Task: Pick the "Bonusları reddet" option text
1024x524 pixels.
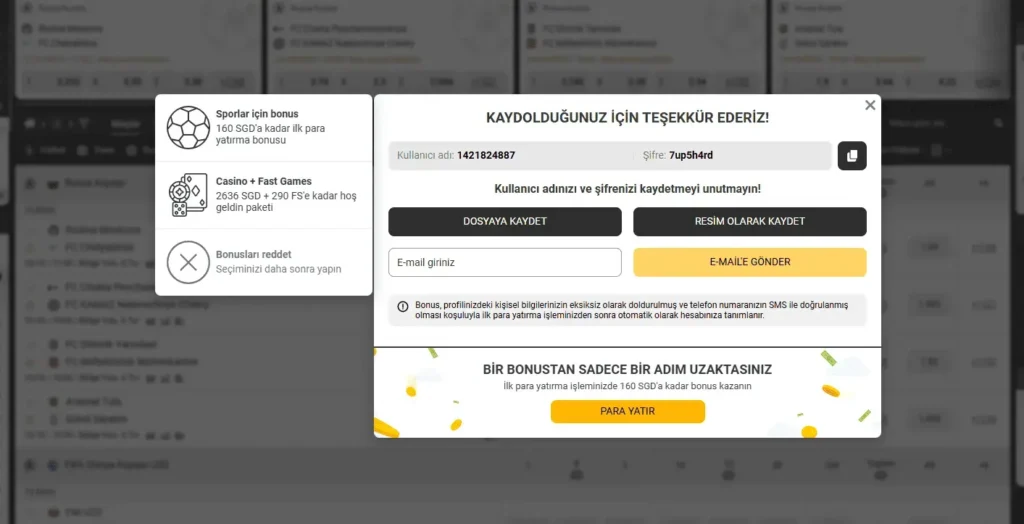Action: point(253,255)
